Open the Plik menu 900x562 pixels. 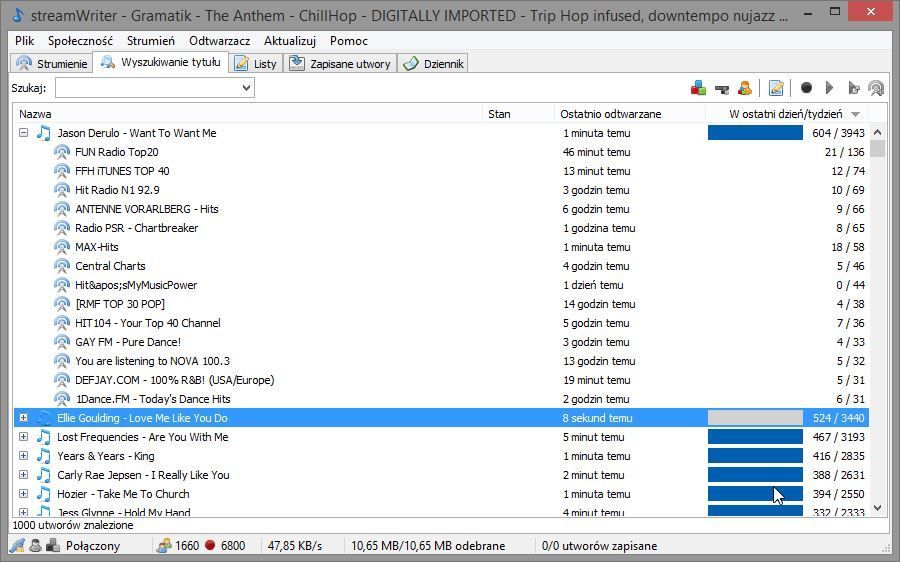point(25,41)
